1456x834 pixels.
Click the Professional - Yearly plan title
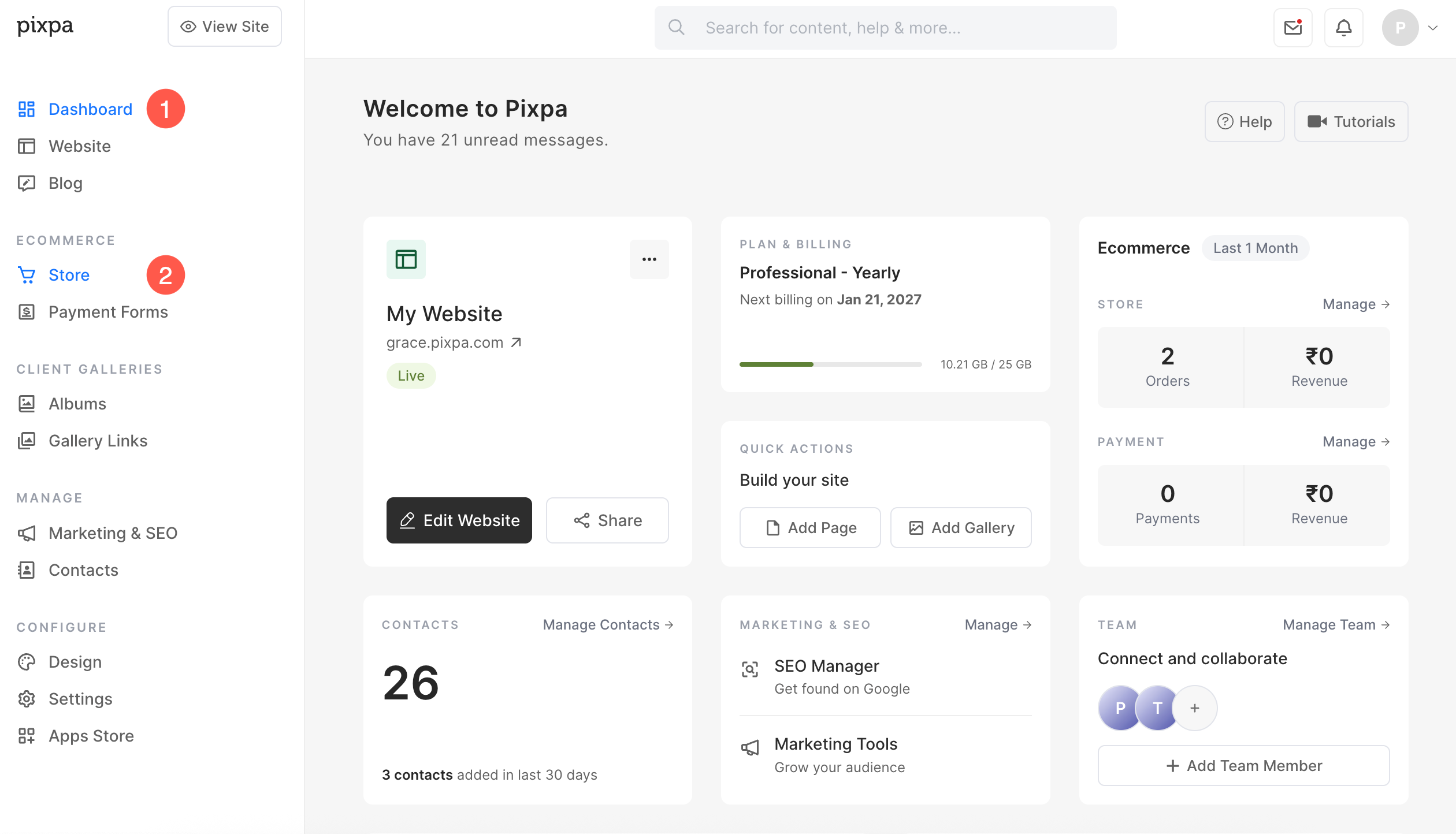point(820,273)
